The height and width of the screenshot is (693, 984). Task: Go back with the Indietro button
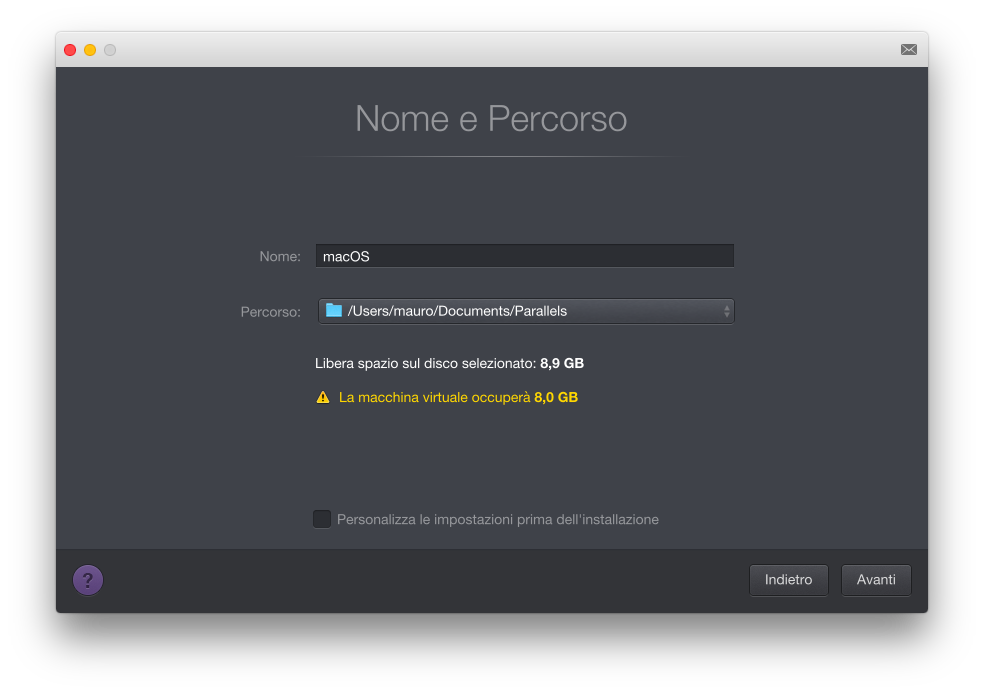pyautogui.click(x=788, y=580)
